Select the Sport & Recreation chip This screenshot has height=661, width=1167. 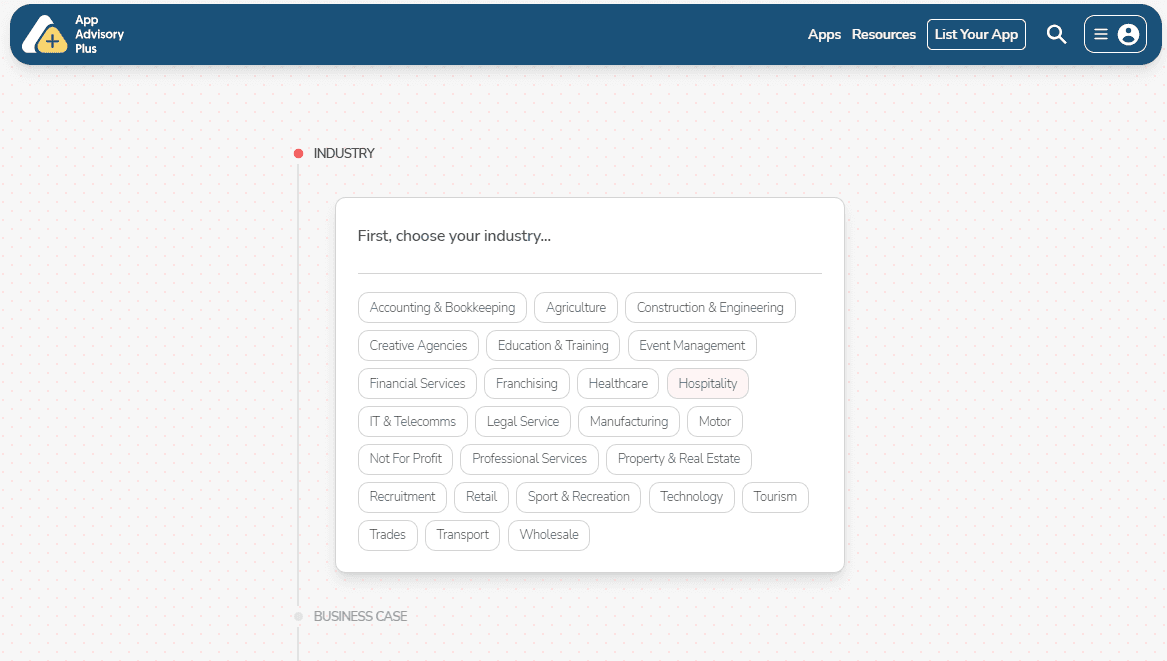[578, 497]
